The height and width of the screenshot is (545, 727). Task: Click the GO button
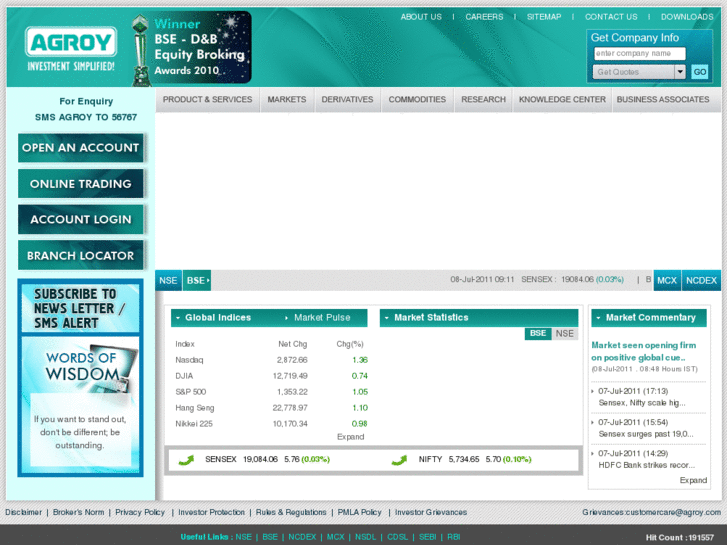click(700, 72)
